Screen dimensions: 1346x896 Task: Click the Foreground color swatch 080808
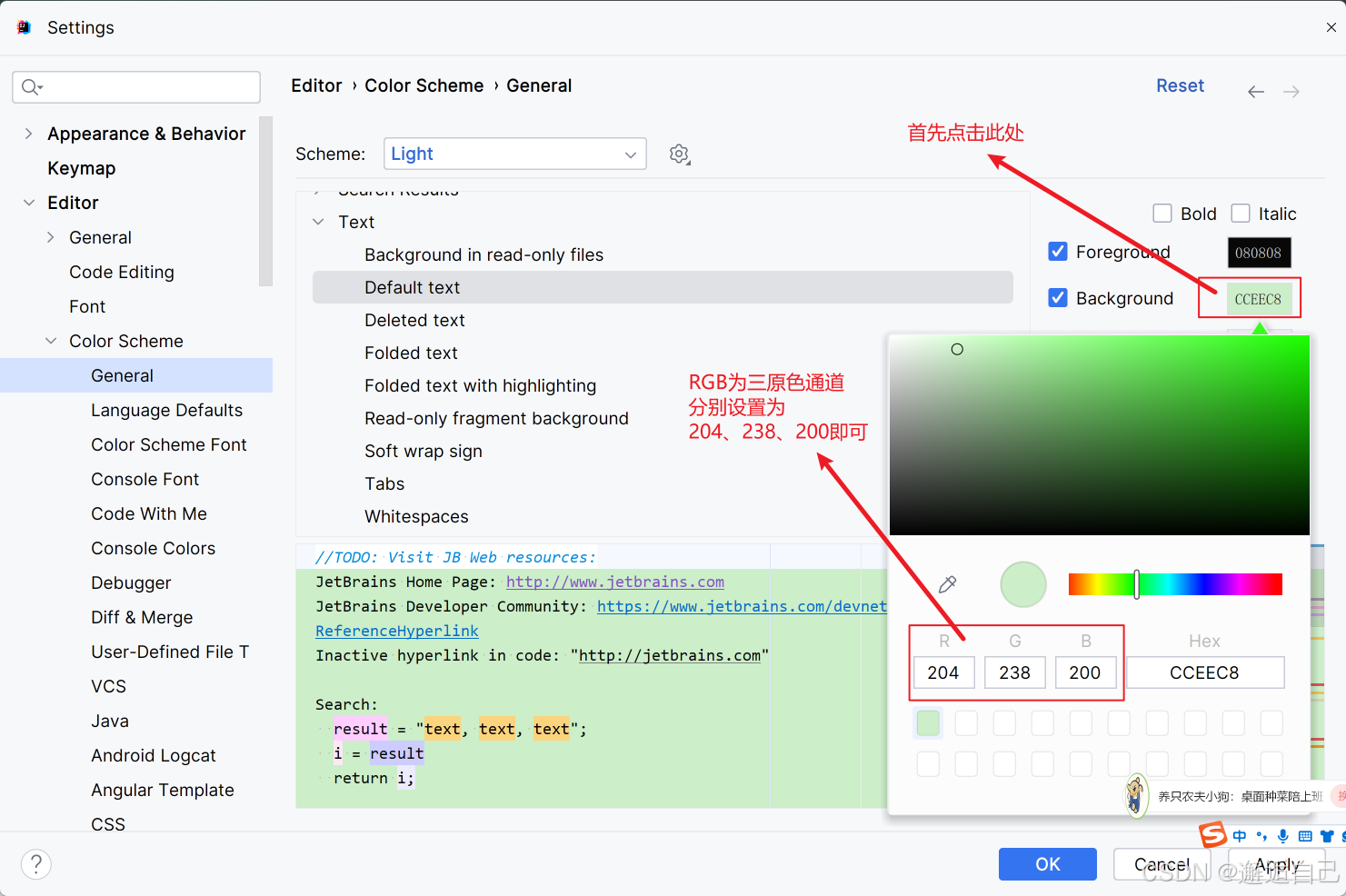[x=1259, y=253]
